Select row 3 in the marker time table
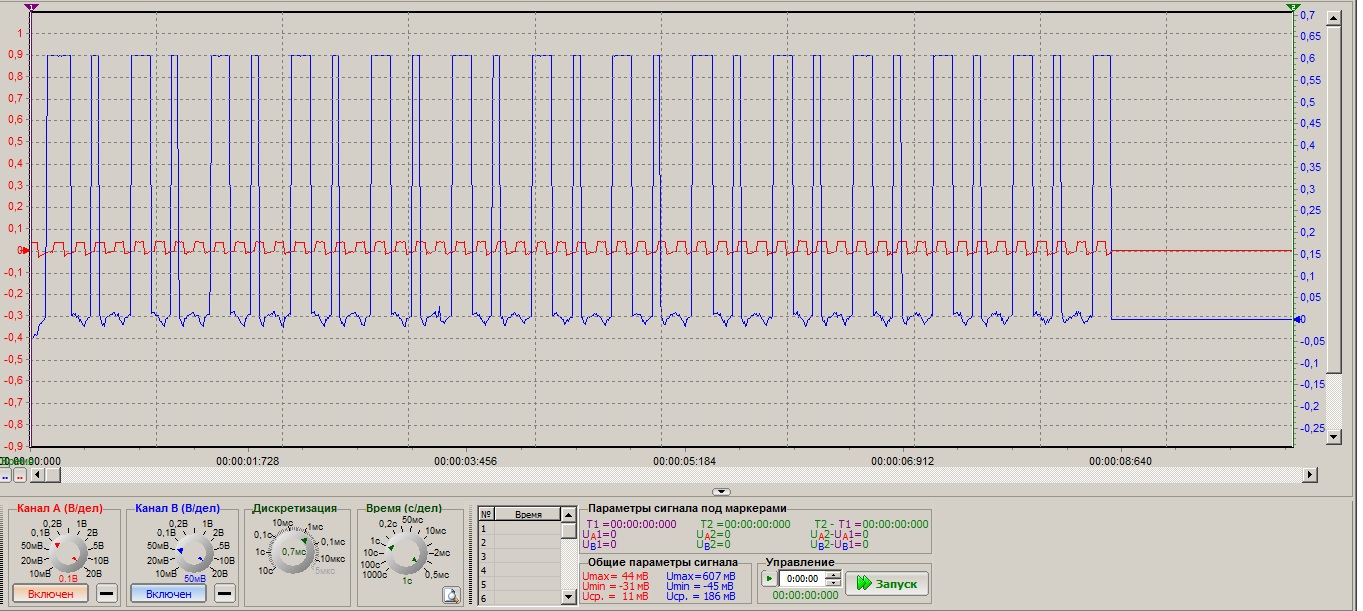Image resolution: width=1363 pixels, height=611 pixels. click(520, 556)
